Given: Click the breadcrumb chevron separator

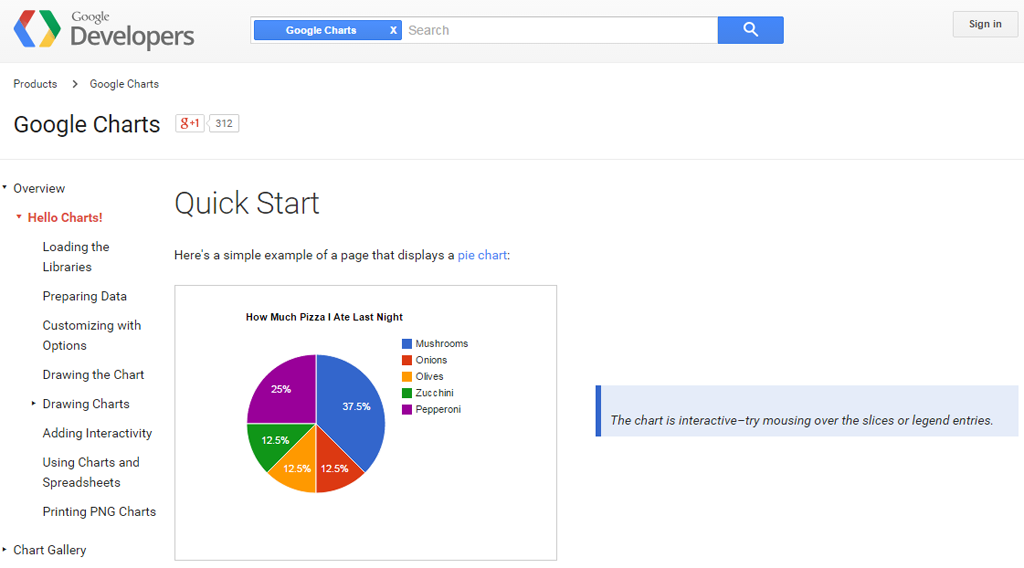Looking at the screenshot, I should pos(74,84).
